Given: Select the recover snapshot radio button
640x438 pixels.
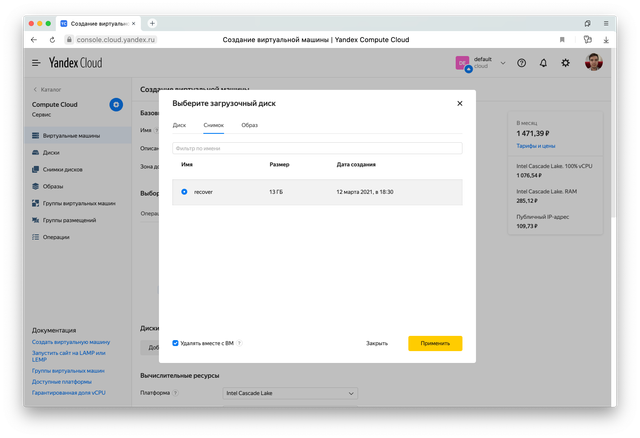Looking at the screenshot, I should (x=184, y=191).
